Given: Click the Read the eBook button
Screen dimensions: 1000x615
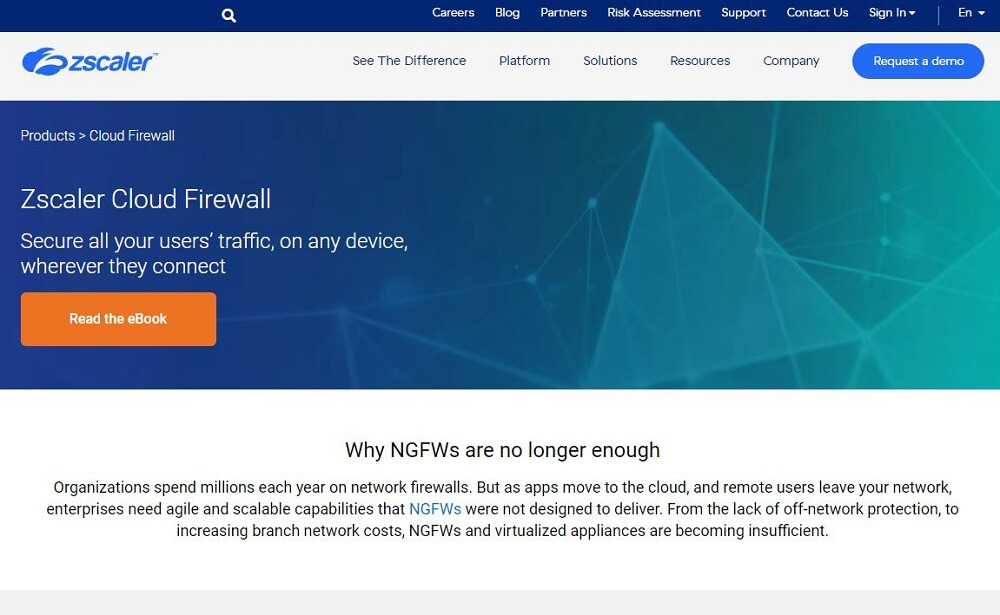Looking at the screenshot, I should click(118, 318).
